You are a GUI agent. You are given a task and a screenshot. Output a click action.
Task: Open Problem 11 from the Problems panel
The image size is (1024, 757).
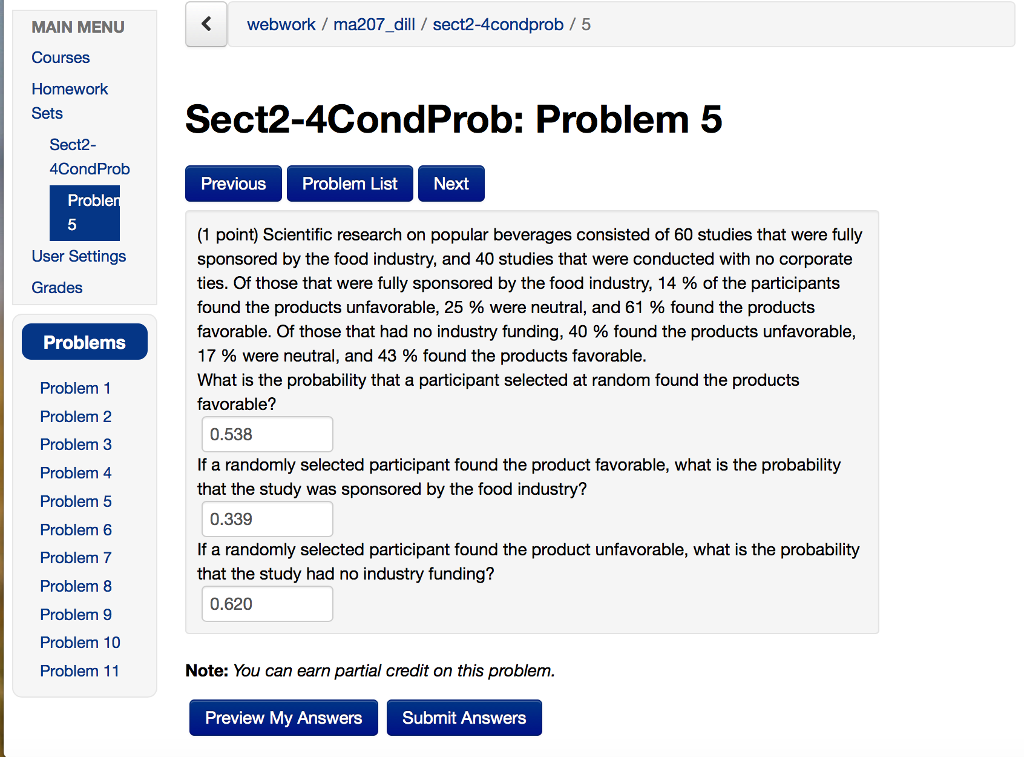pos(79,670)
